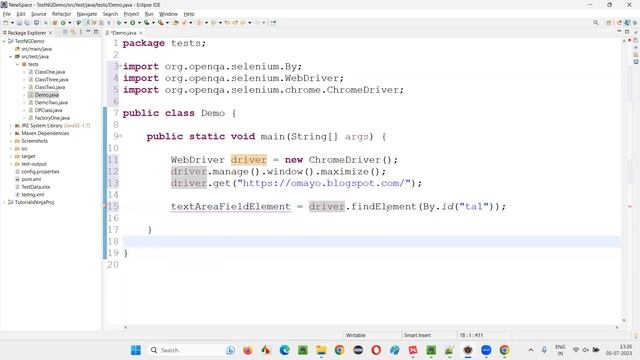Screen dimensions: 640x360
Task: Click the green Run toolbar button
Action: pyautogui.click(x=132, y=23)
